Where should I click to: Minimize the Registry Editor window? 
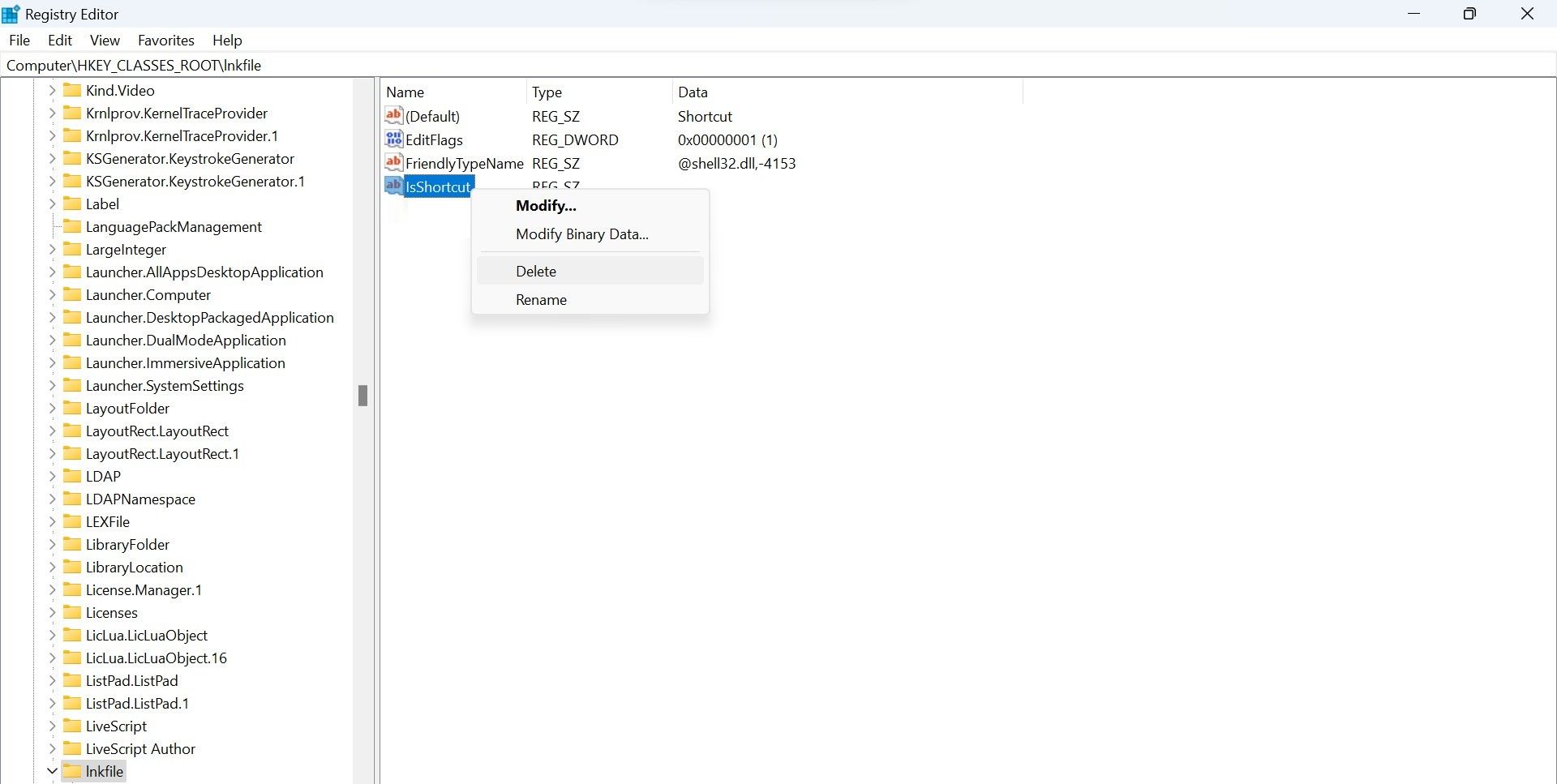pos(1414,14)
